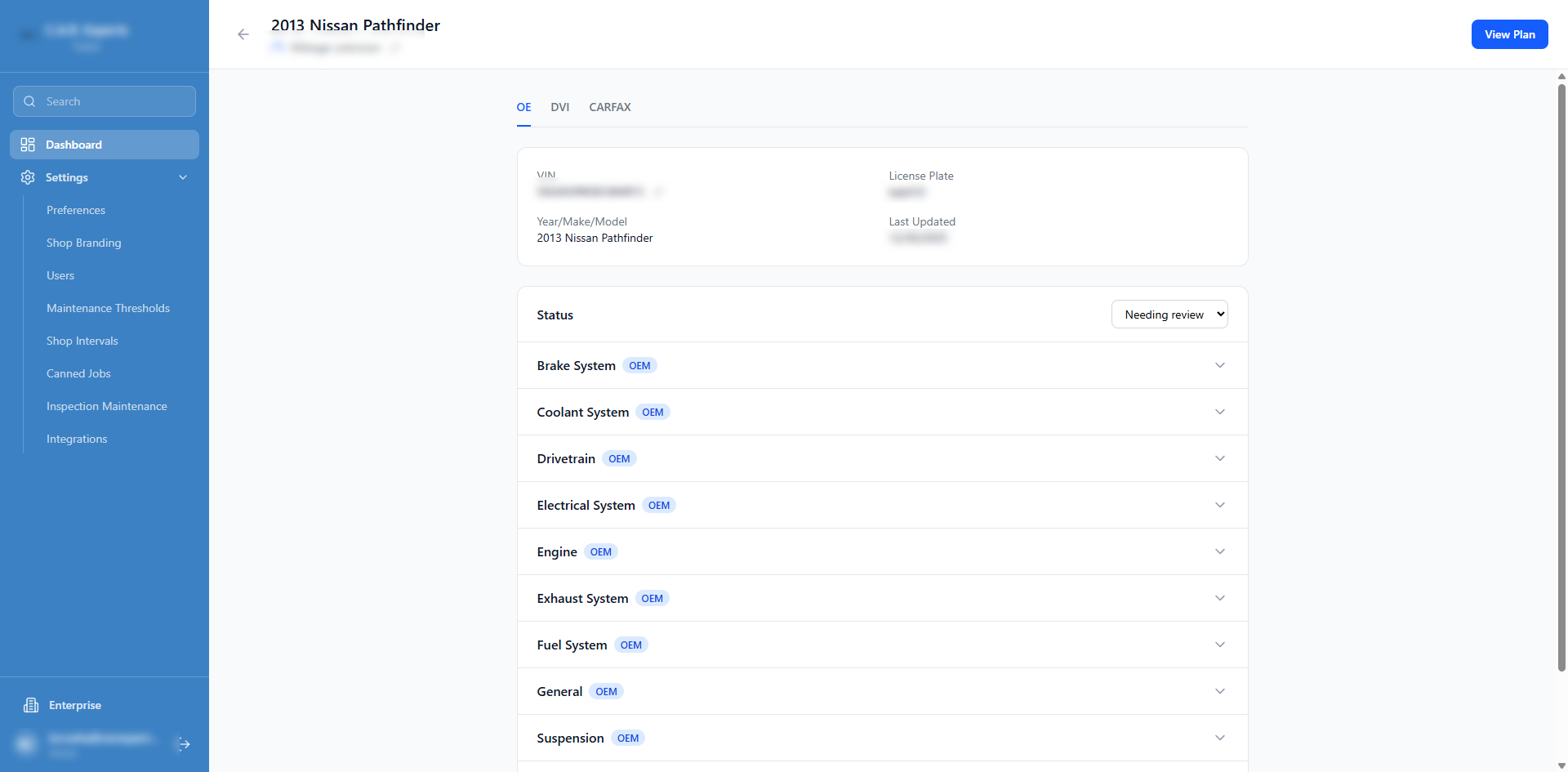Image resolution: width=1568 pixels, height=772 pixels.
Task: Click the View Plan button
Action: pos(1508,34)
